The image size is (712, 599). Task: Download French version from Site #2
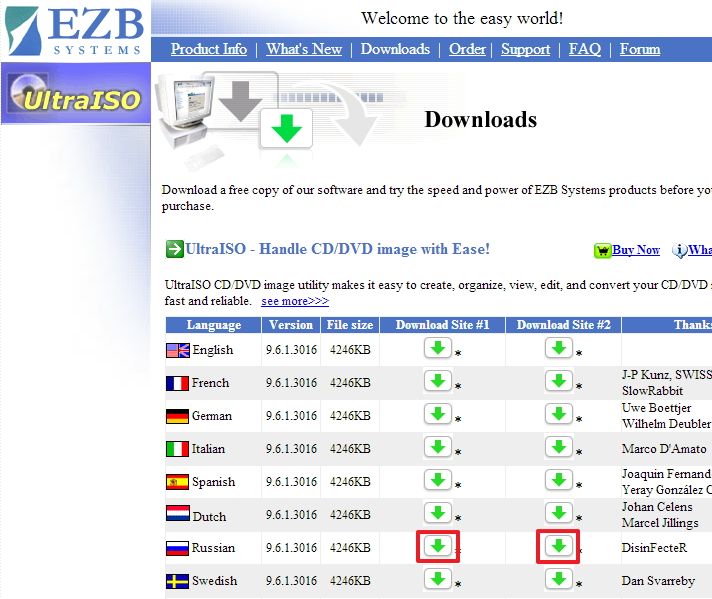pyautogui.click(x=558, y=381)
